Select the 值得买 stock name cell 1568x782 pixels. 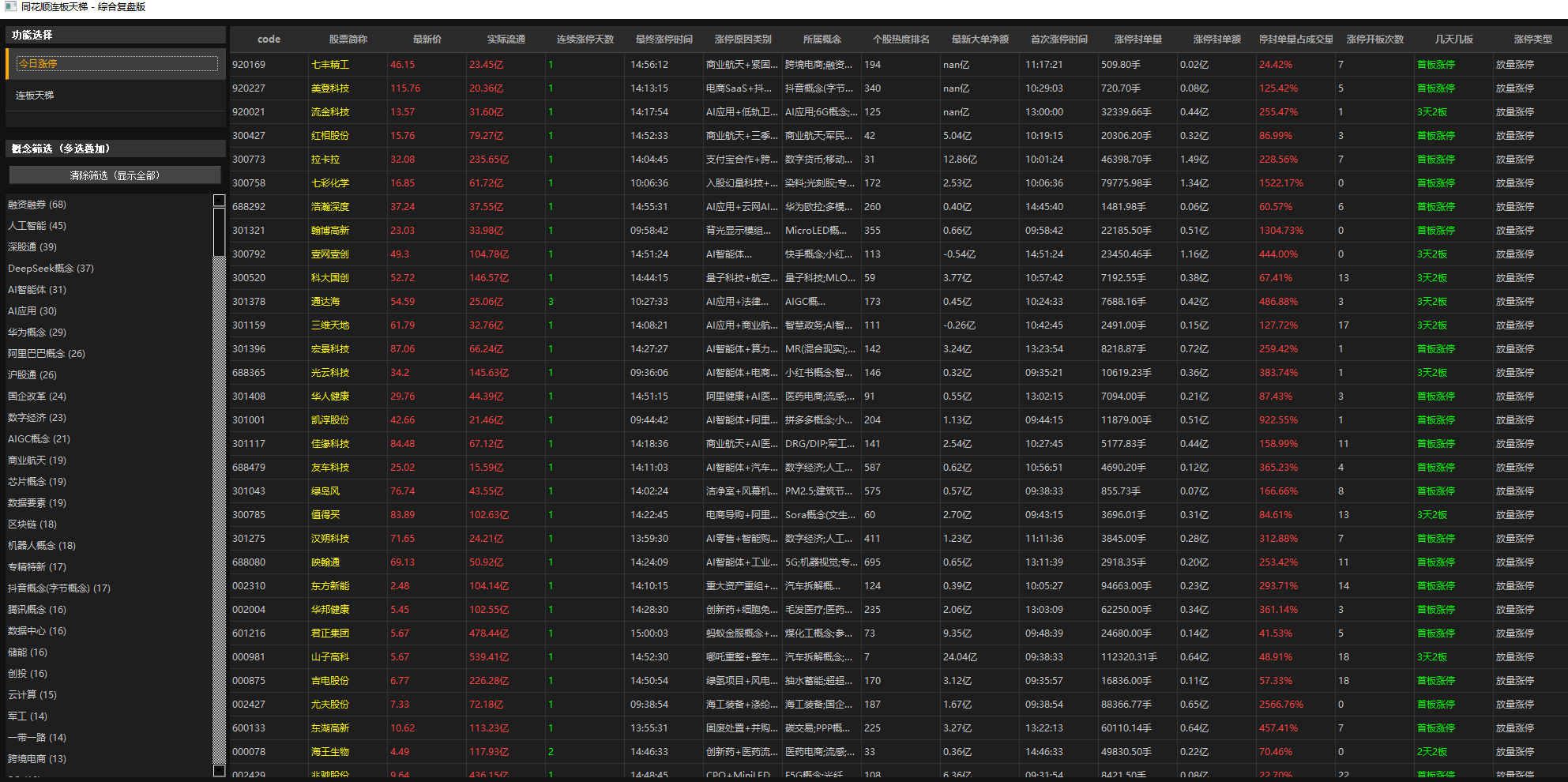point(325,515)
